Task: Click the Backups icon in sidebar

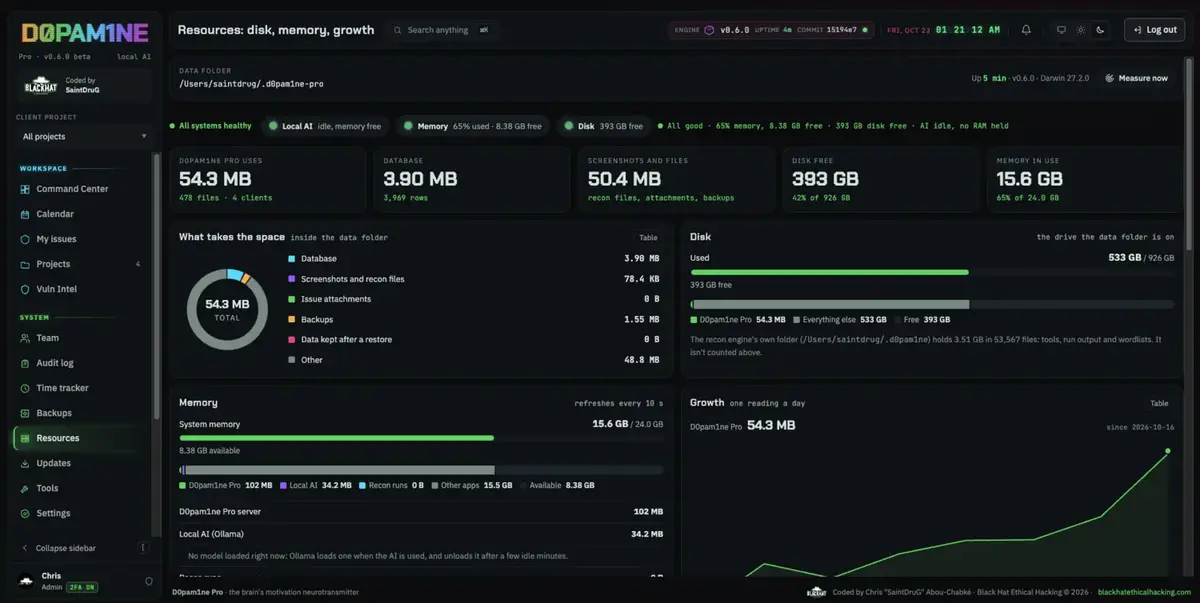Action: [26, 413]
